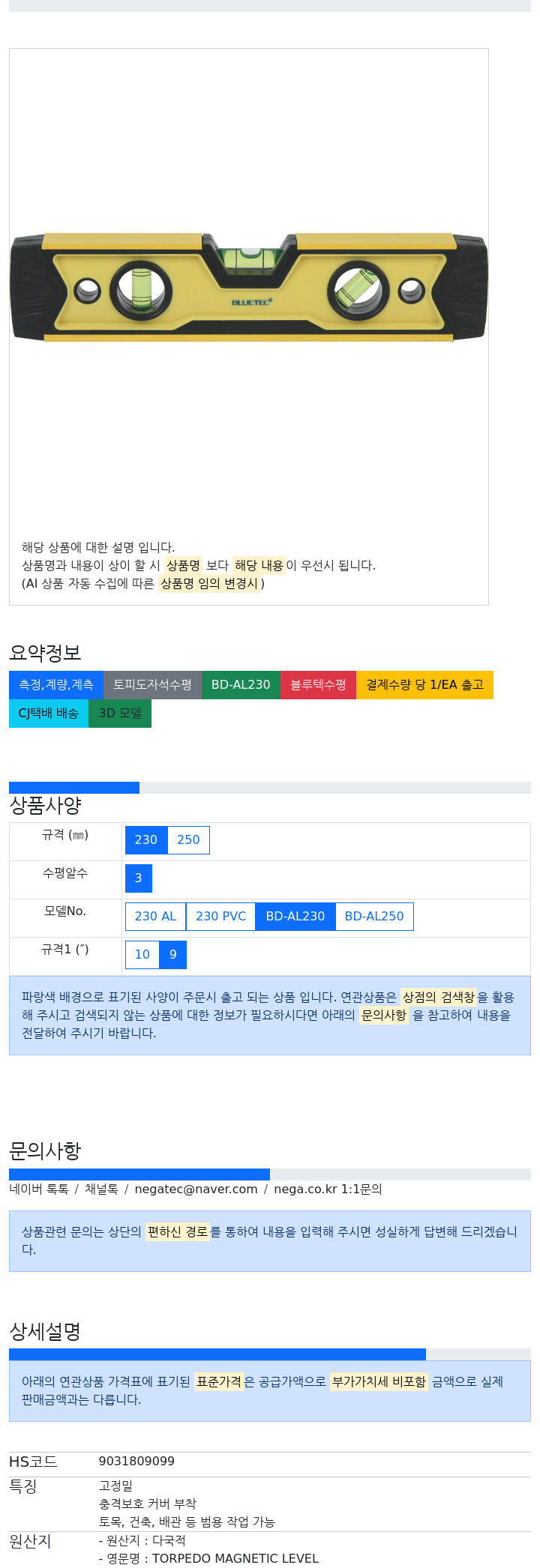The width and height of the screenshot is (540, 1568).
Task: Click the 측정,계량,계측 category tag
Action: pos(56,685)
